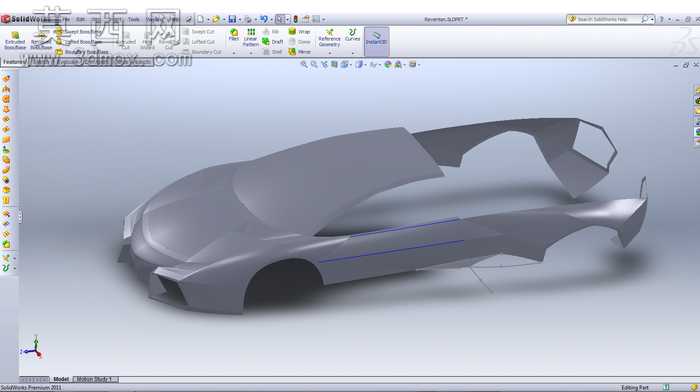Open the Hole Wizard tool

coord(148,41)
